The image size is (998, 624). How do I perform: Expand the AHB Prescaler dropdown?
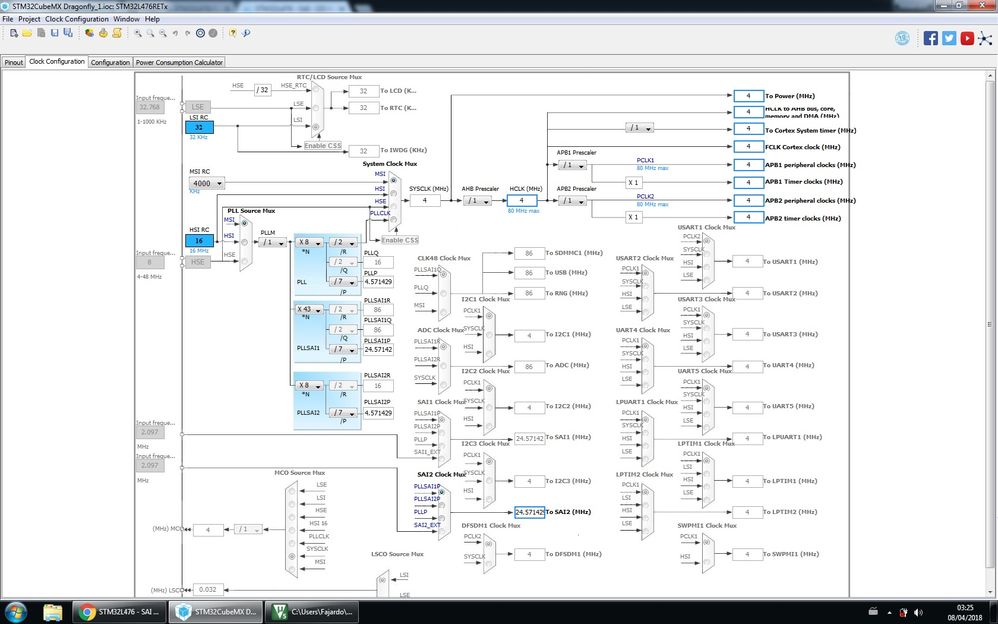pos(477,201)
